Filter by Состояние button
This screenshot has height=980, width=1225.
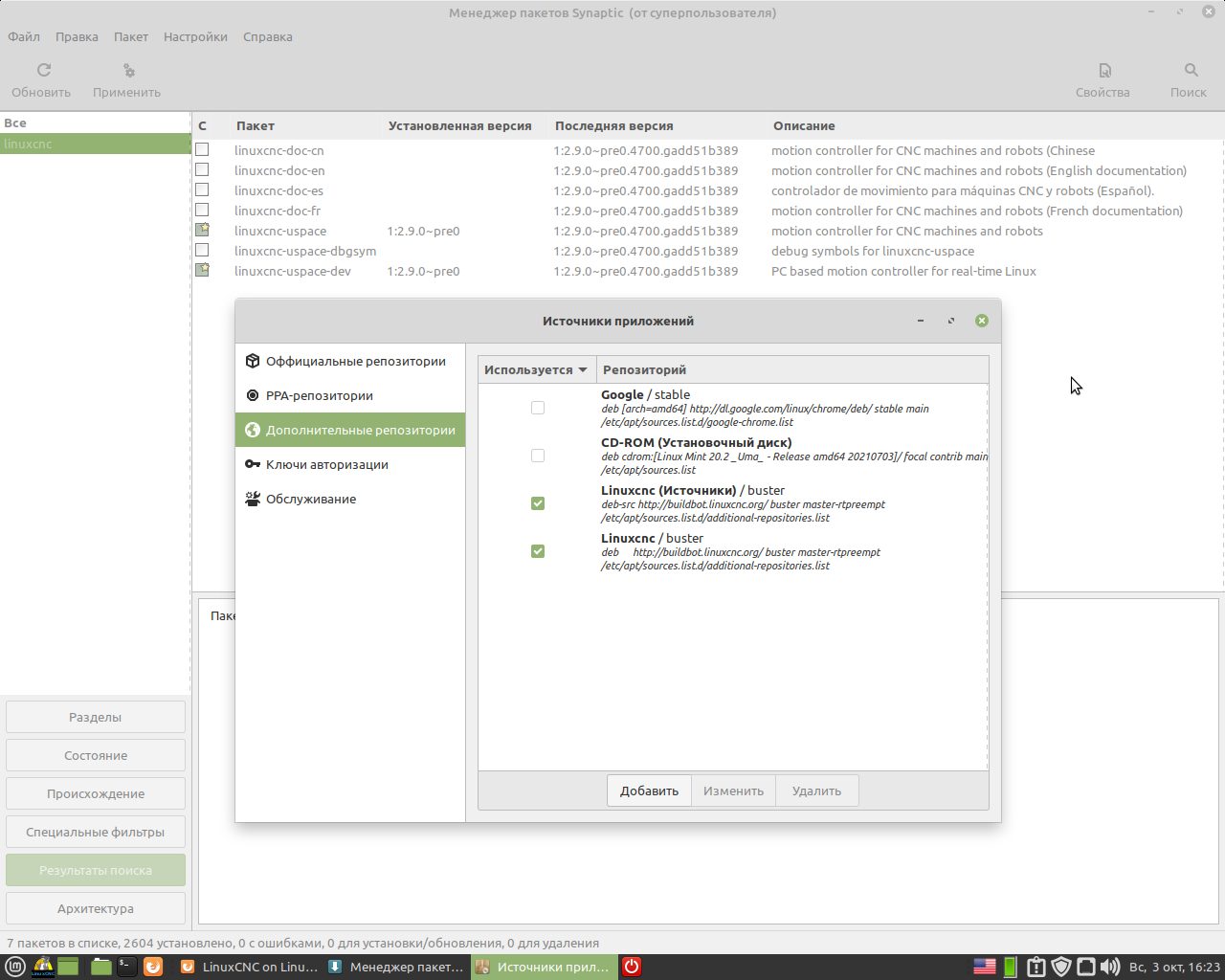point(96,755)
